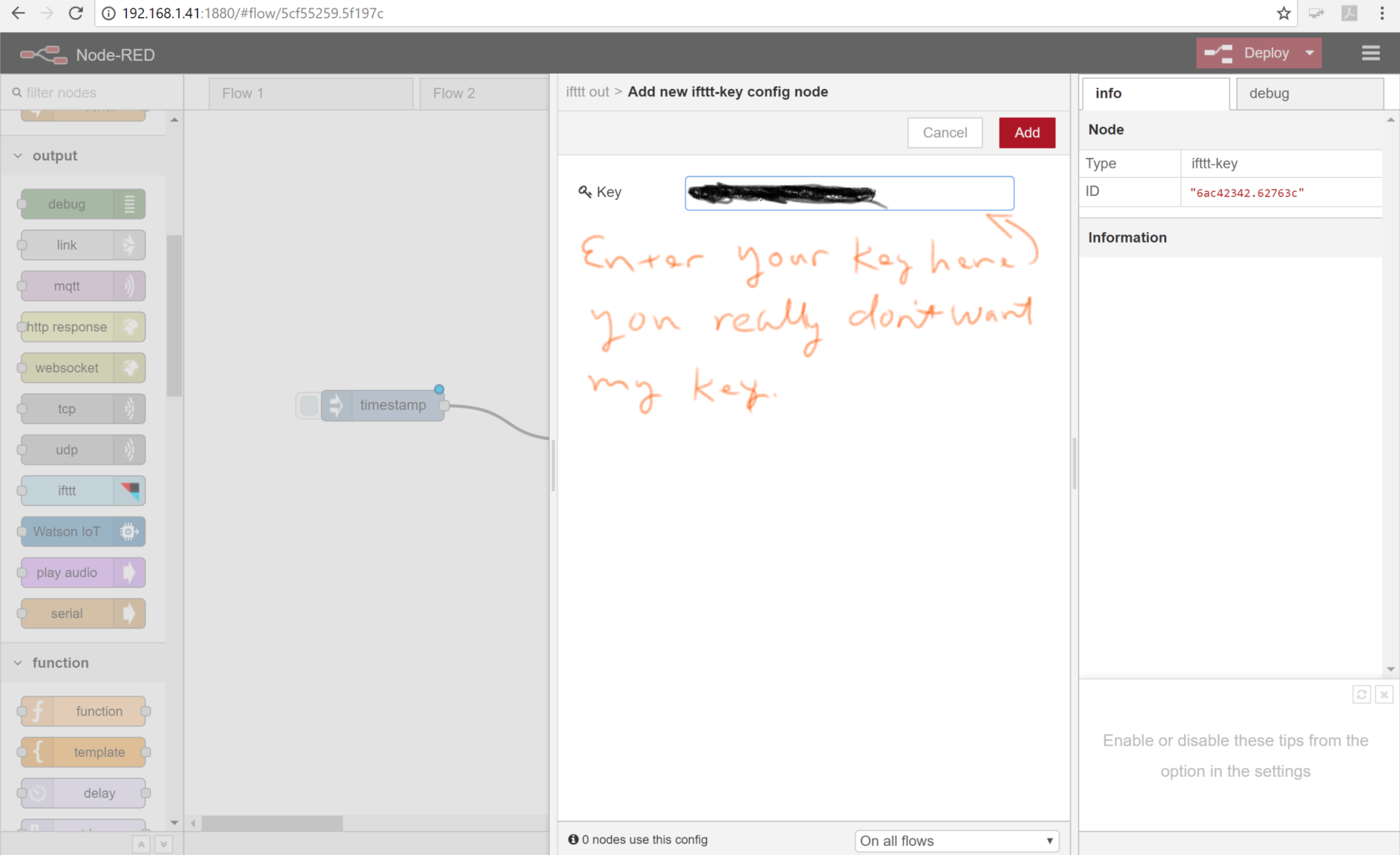Click the palette scrollbar up arrow

[175, 119]
